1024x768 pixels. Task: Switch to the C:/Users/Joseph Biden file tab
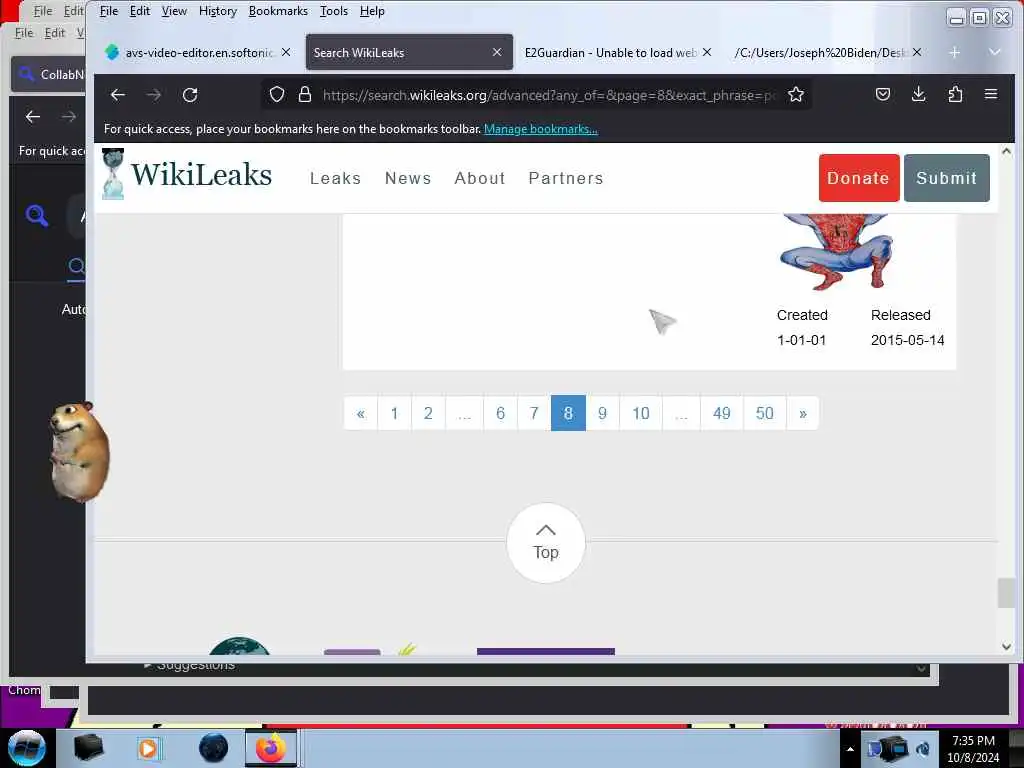click(x=820, y=52)
